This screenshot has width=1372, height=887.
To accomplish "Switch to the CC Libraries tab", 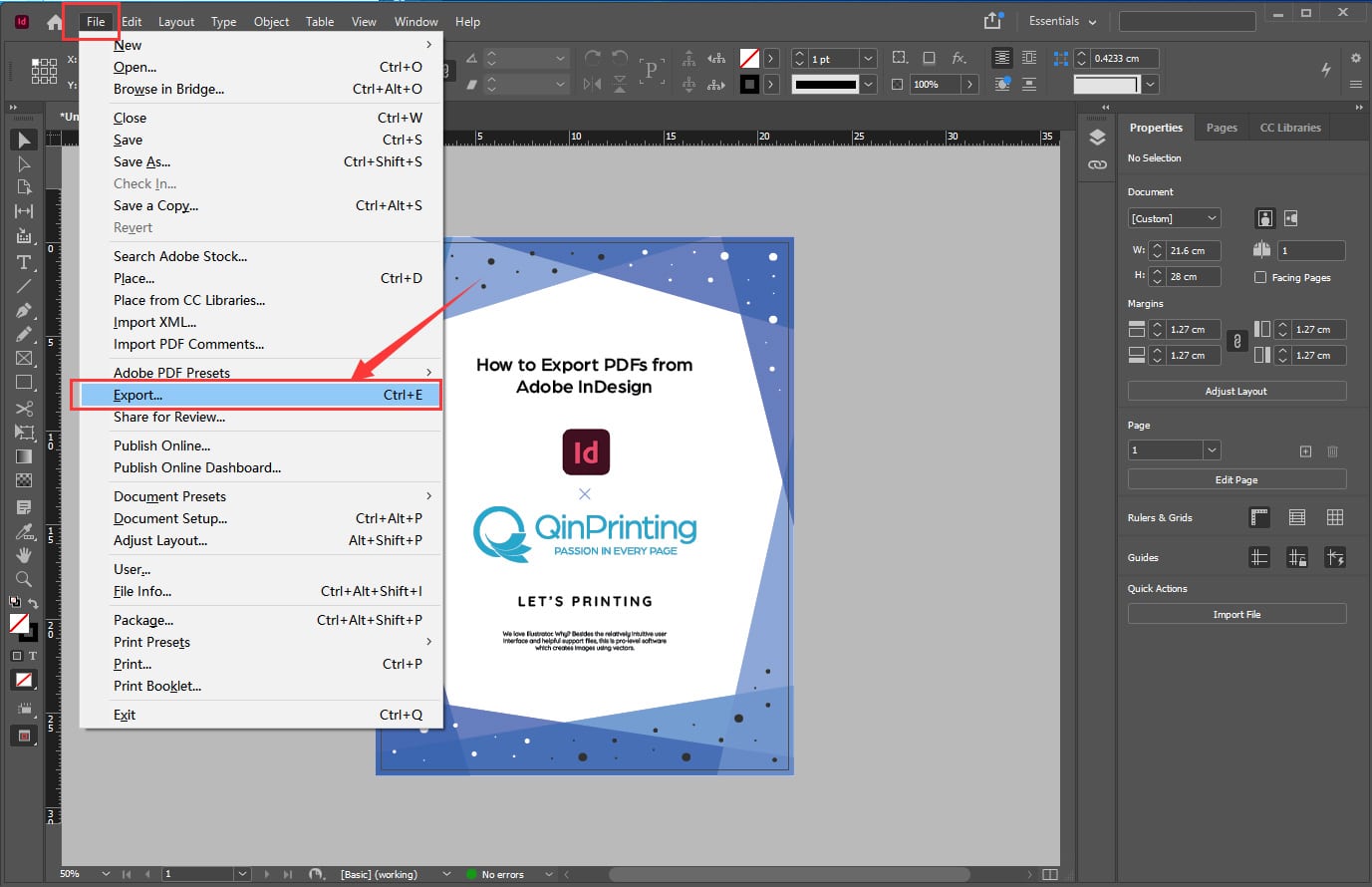I will coord(1290,128).
